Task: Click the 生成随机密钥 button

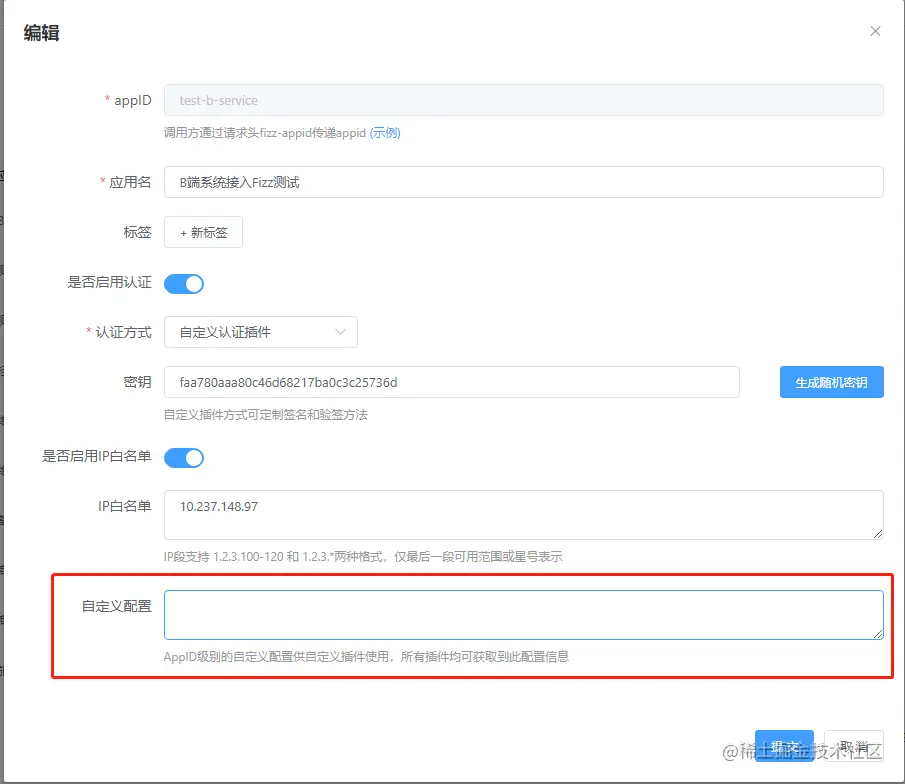Action: [832, 382]
